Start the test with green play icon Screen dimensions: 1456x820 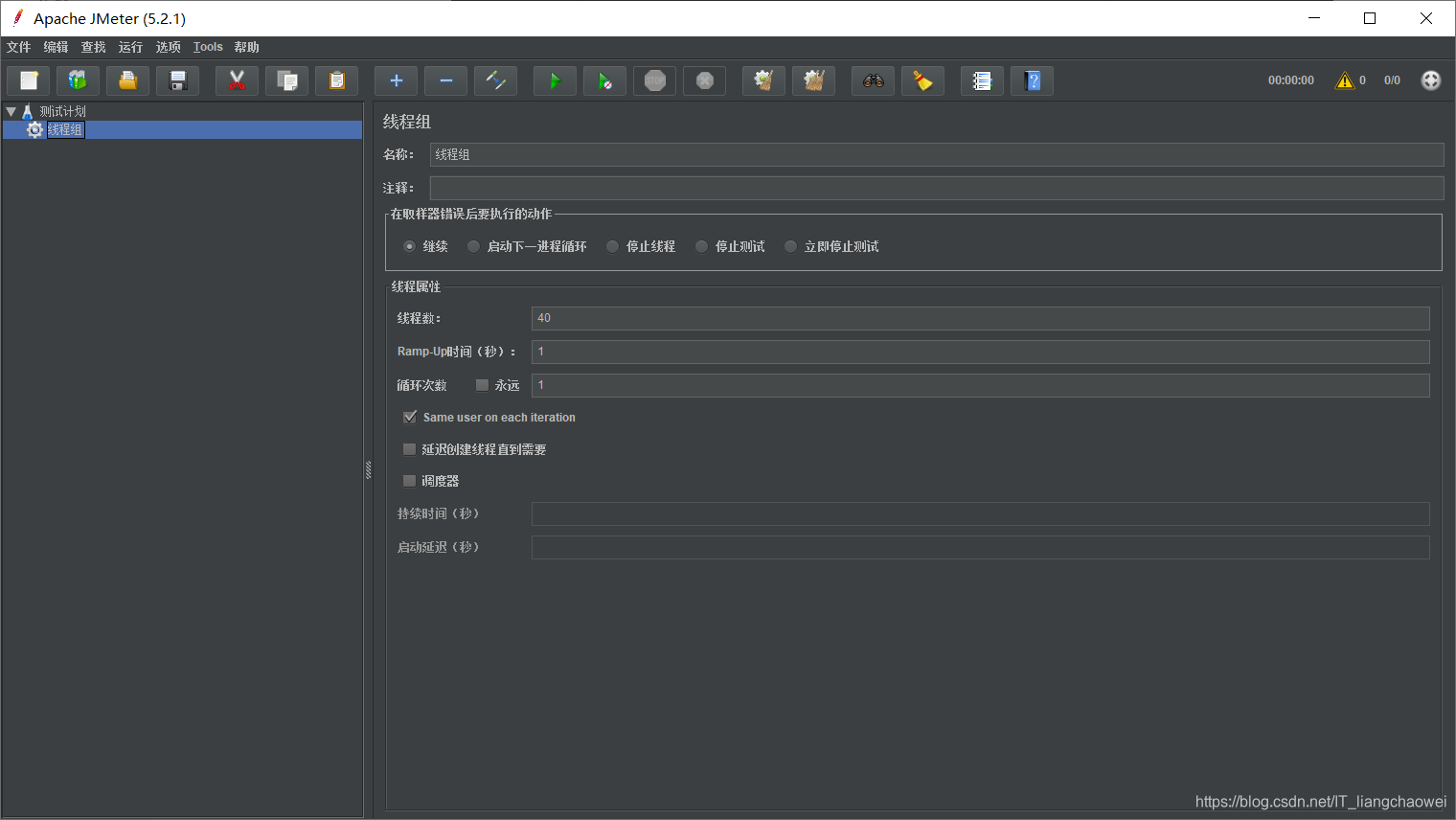pos(555,80)
